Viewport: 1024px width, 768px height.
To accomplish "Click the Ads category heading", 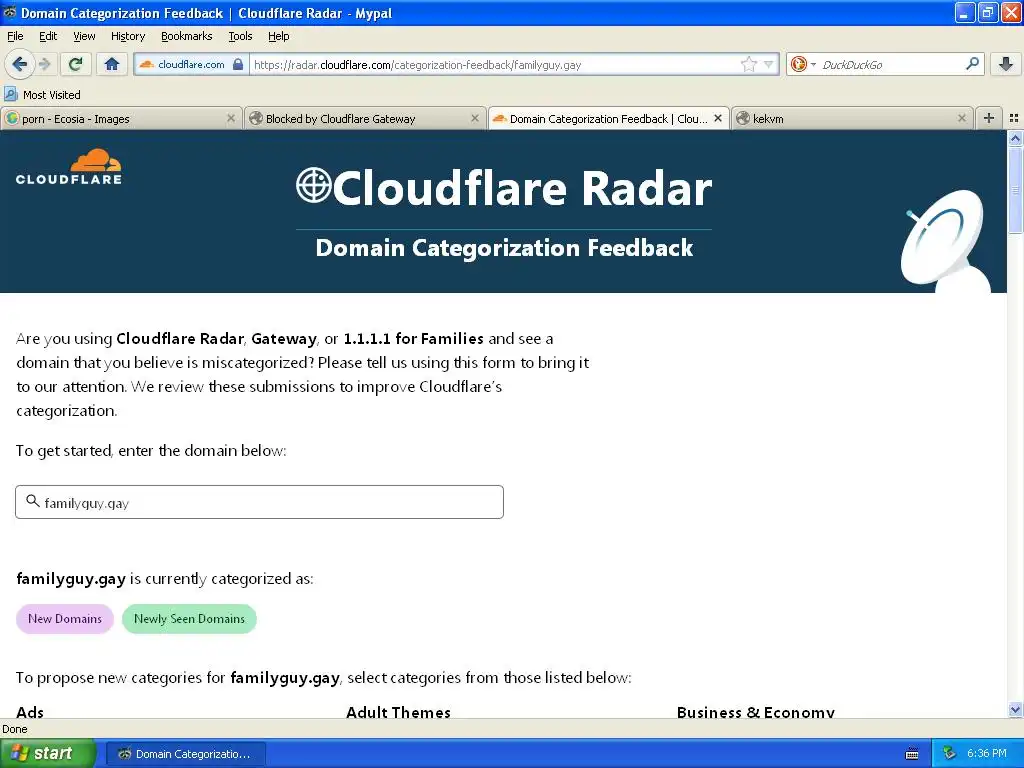I will (x=30, y=712).
